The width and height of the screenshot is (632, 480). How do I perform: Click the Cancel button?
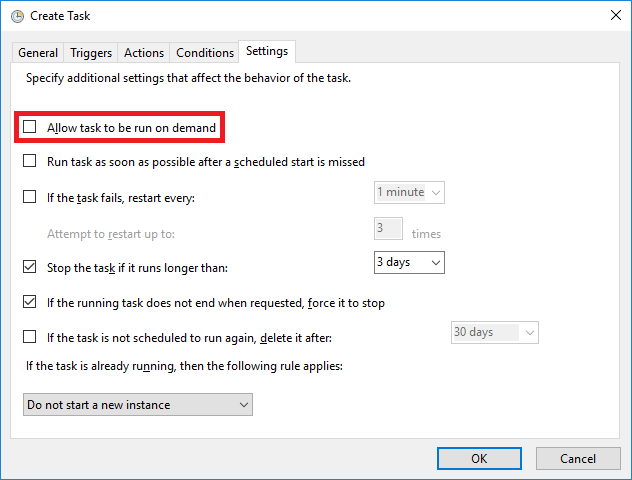(x=578, y=458)
